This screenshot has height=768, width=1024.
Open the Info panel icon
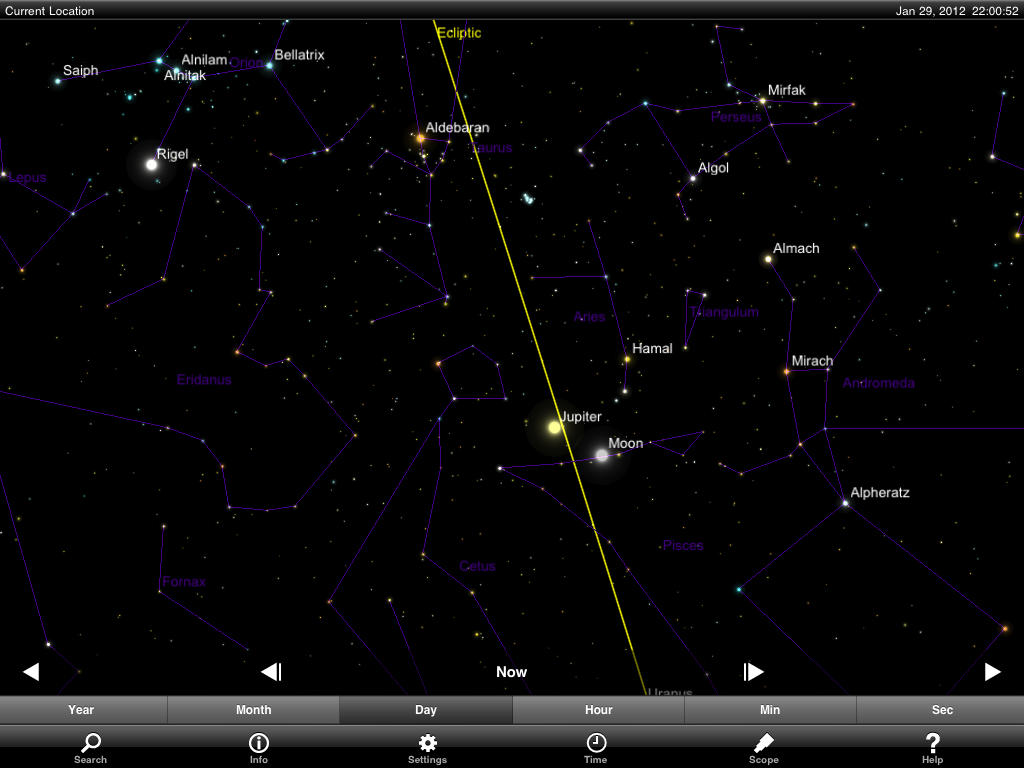(258, 747)
